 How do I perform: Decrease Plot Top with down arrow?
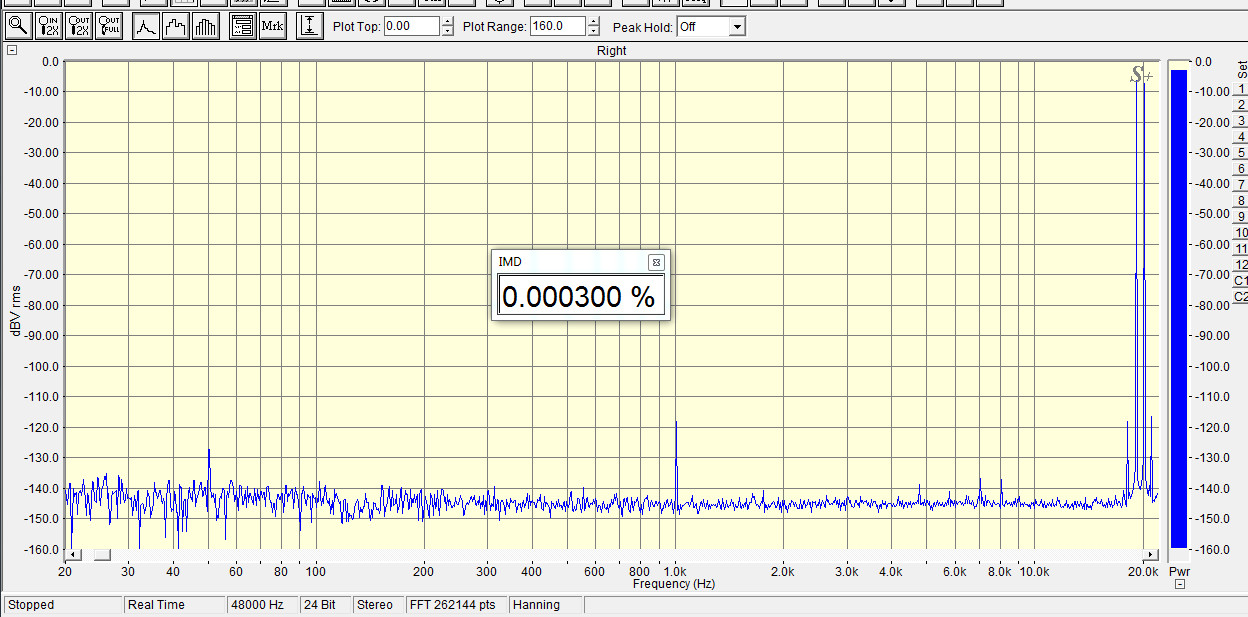pos(446,31)
